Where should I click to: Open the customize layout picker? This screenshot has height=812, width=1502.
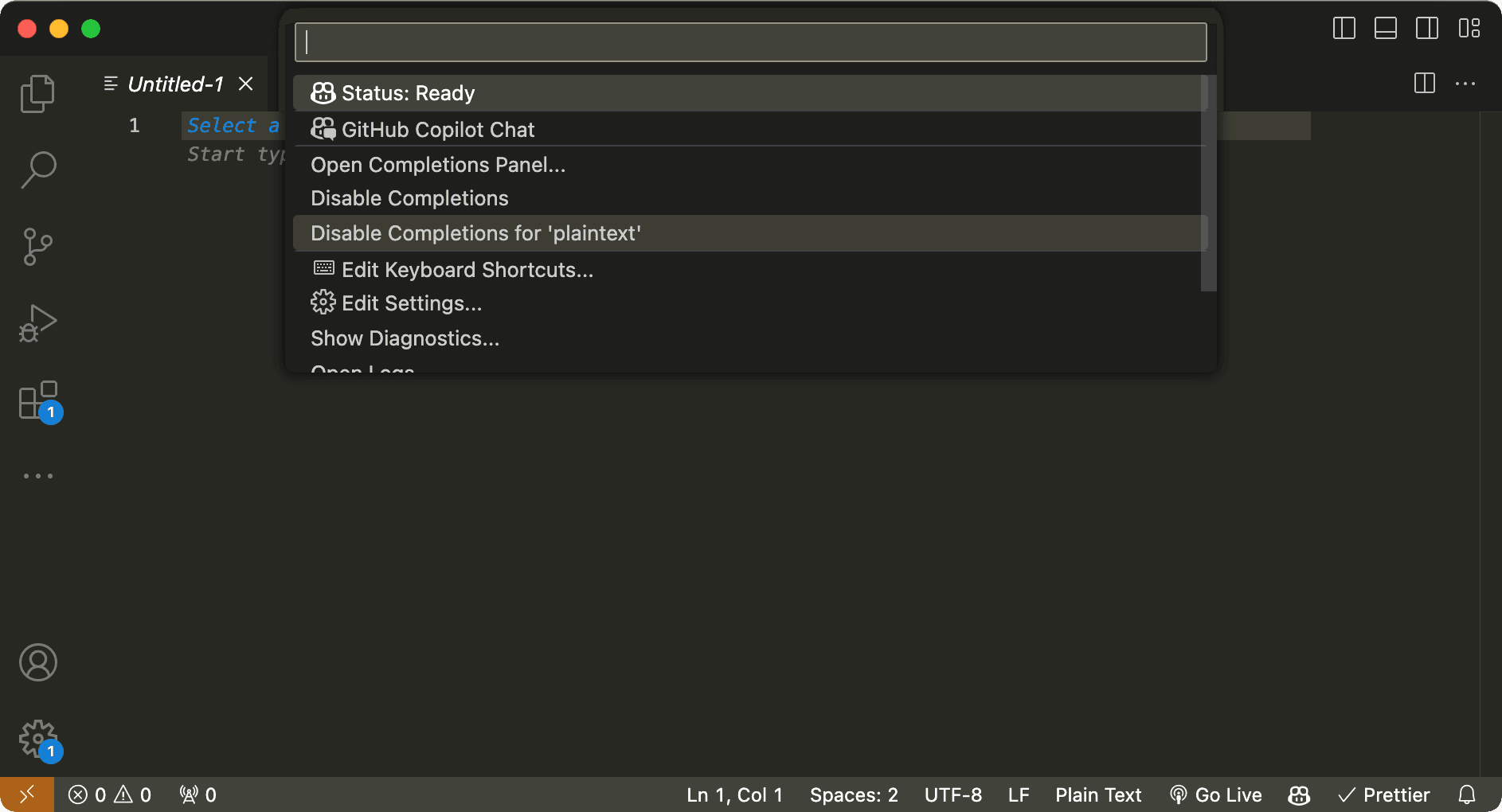1469,28
